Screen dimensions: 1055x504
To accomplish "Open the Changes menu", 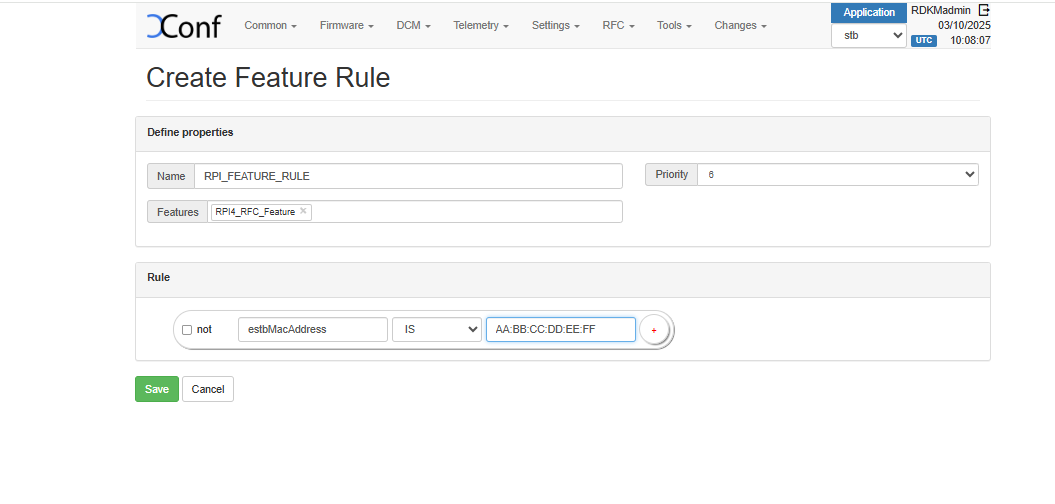I will coord(740,25).
